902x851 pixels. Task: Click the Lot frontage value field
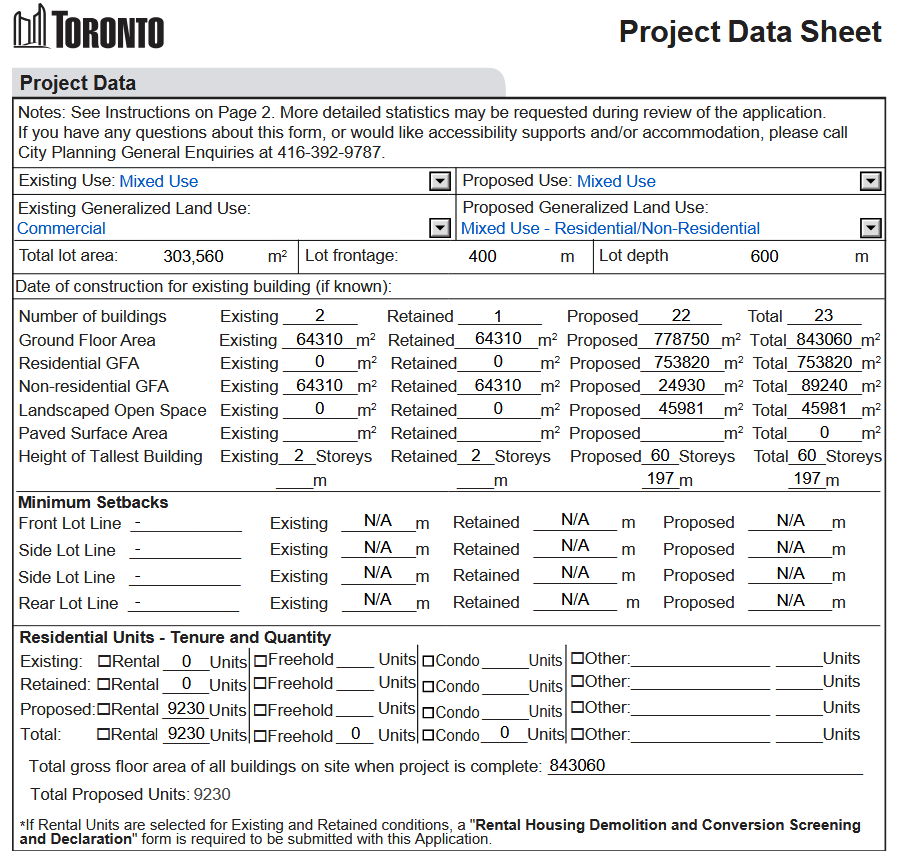point(482,256)
